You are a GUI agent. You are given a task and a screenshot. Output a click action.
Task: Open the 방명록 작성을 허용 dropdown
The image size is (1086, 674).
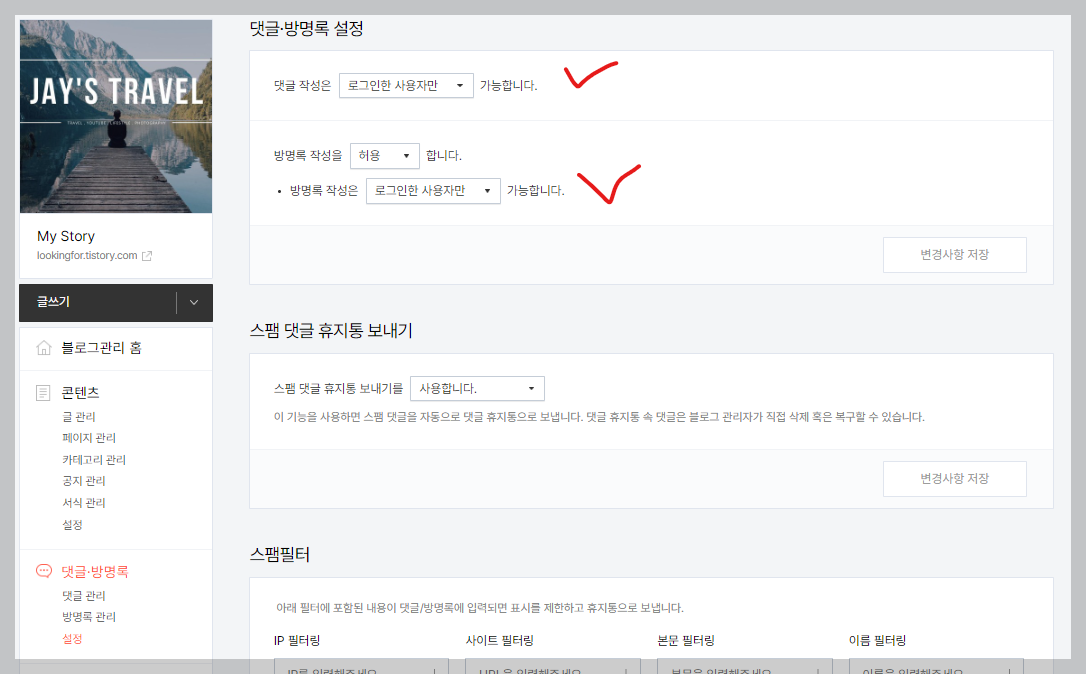point(384,155)
